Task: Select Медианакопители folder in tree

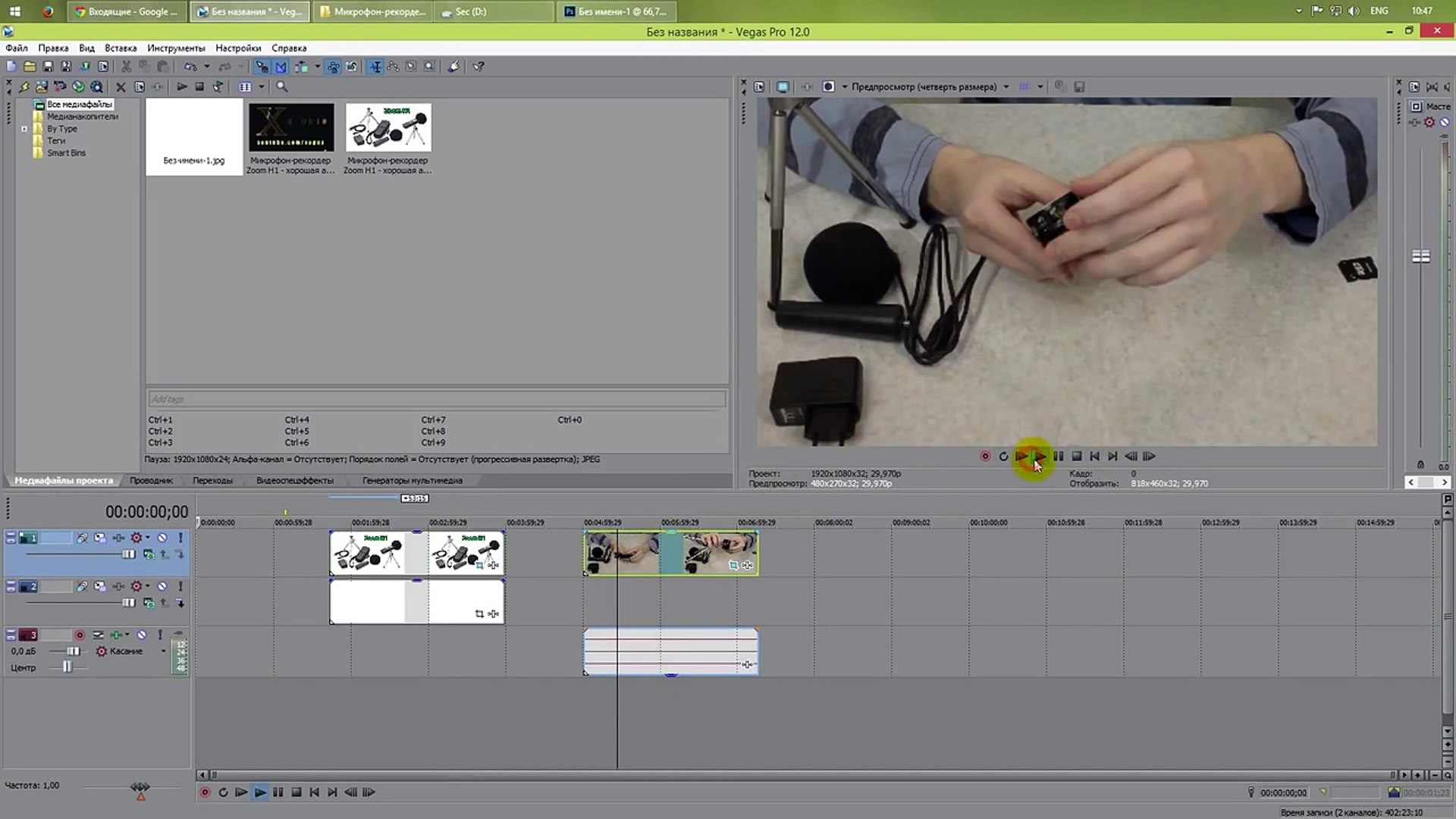Action: (83, 117)
